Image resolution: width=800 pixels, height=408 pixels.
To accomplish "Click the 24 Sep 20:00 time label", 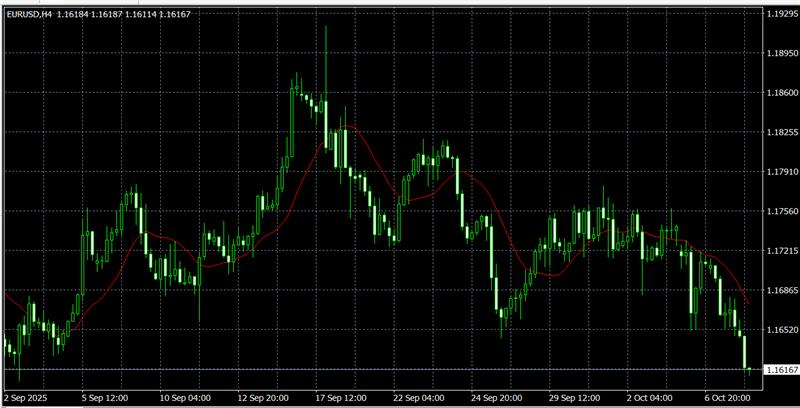I will click(x=497, y=397).
